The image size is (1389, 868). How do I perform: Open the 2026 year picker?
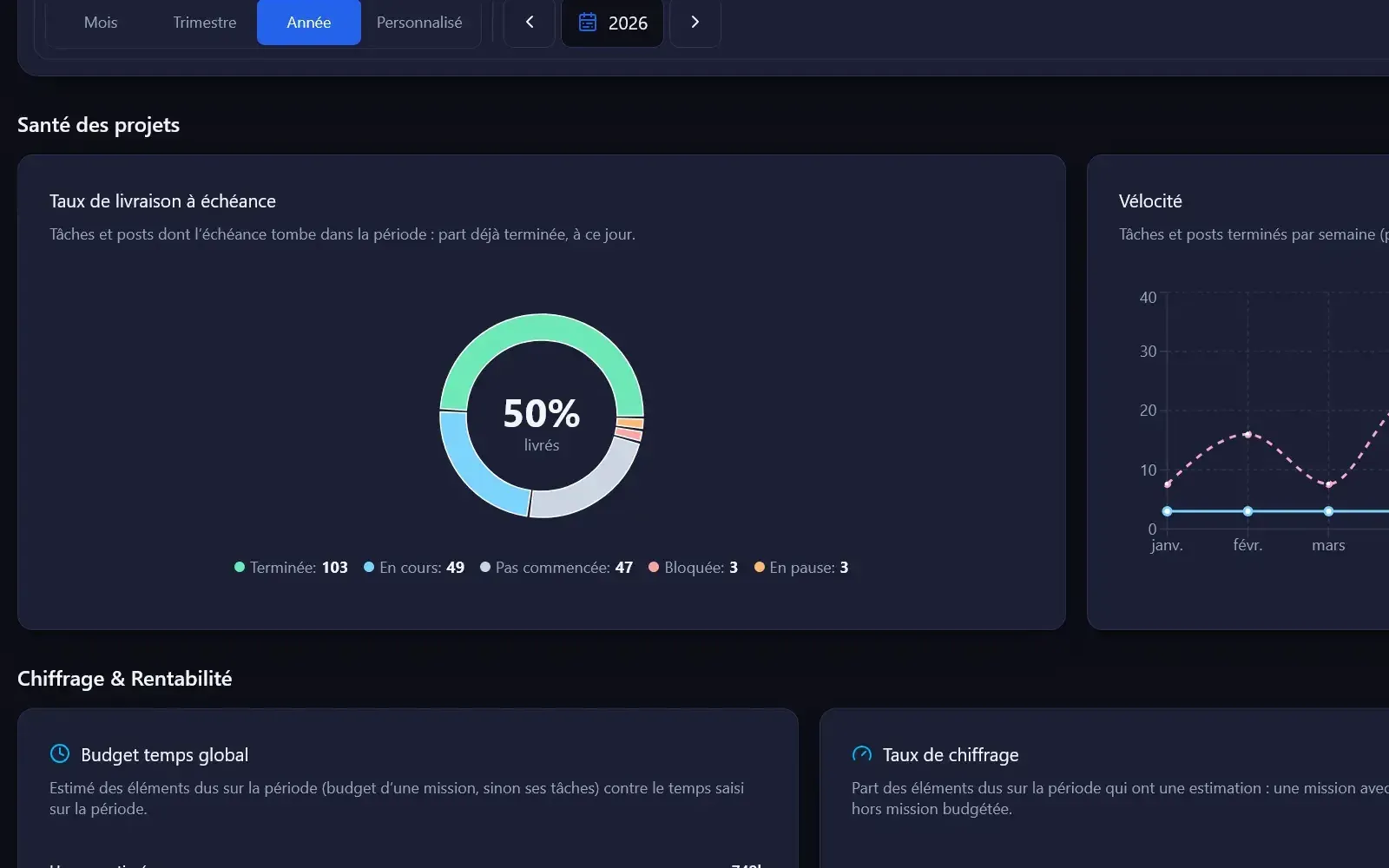[x=612, y=23]
